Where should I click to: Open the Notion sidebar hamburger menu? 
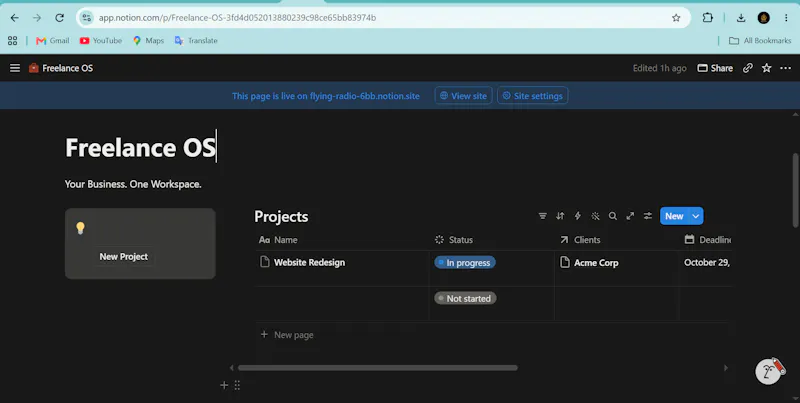pyautogui.click(x=15, y=68)
